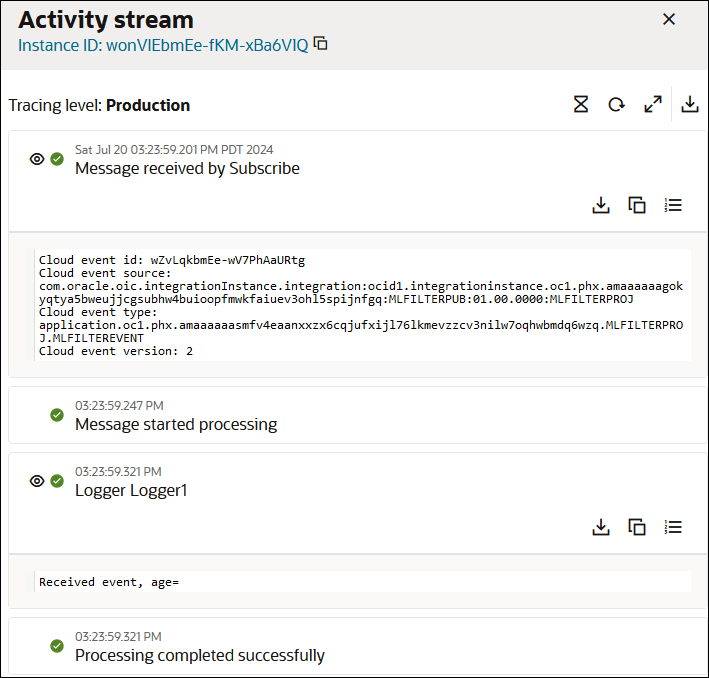Toggle eye icon for Logger Logger1
The image size is (709, 678).
click(x=37, y=481)
